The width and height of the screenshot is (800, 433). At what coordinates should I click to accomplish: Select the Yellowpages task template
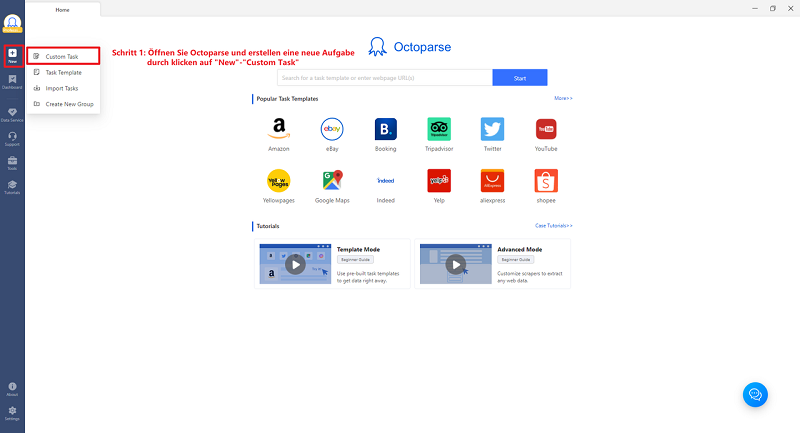279,186
